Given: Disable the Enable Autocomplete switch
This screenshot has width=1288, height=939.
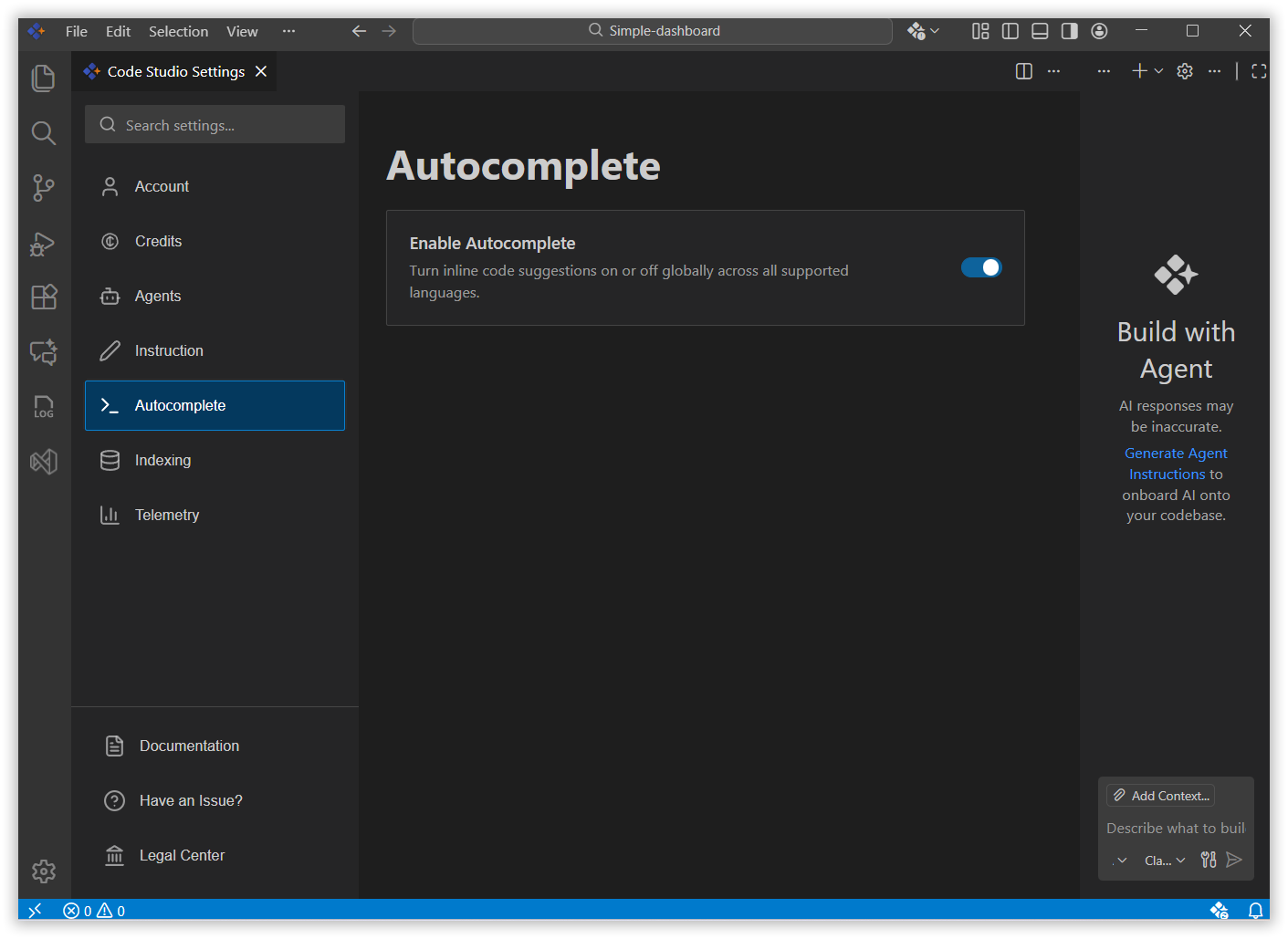Looking at the screenshot, I should click(x=981, y=267).
